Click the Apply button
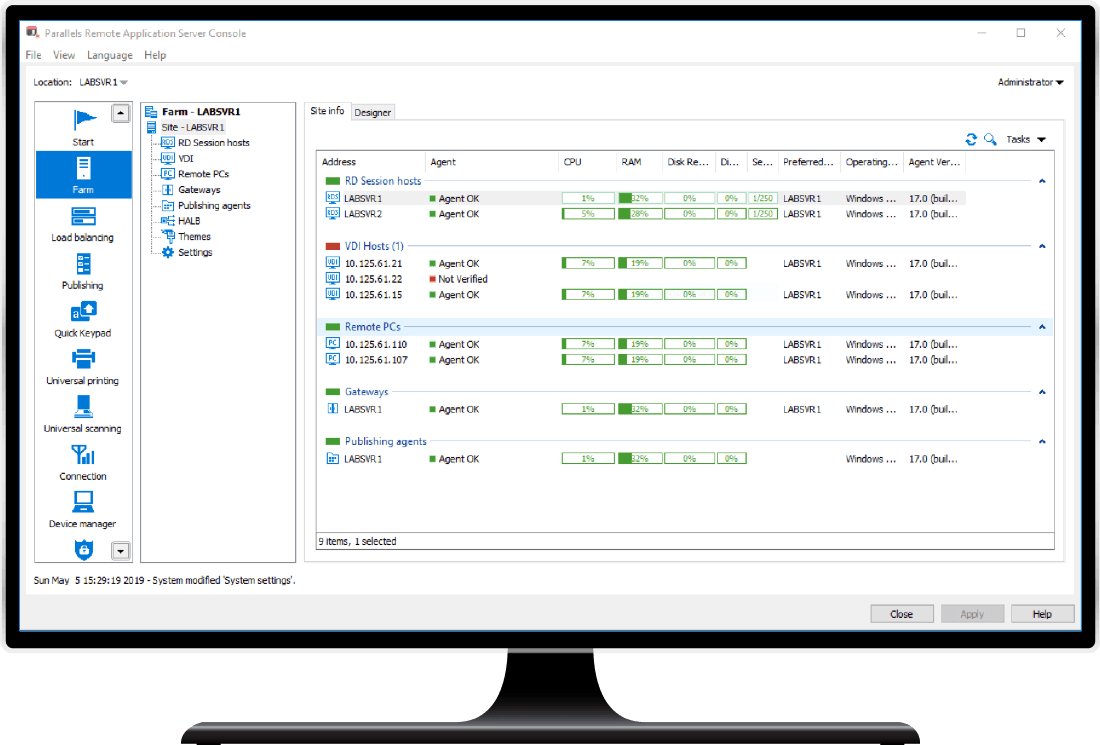This screenshot has width=1100, height=745. click(x=971, y=613)
